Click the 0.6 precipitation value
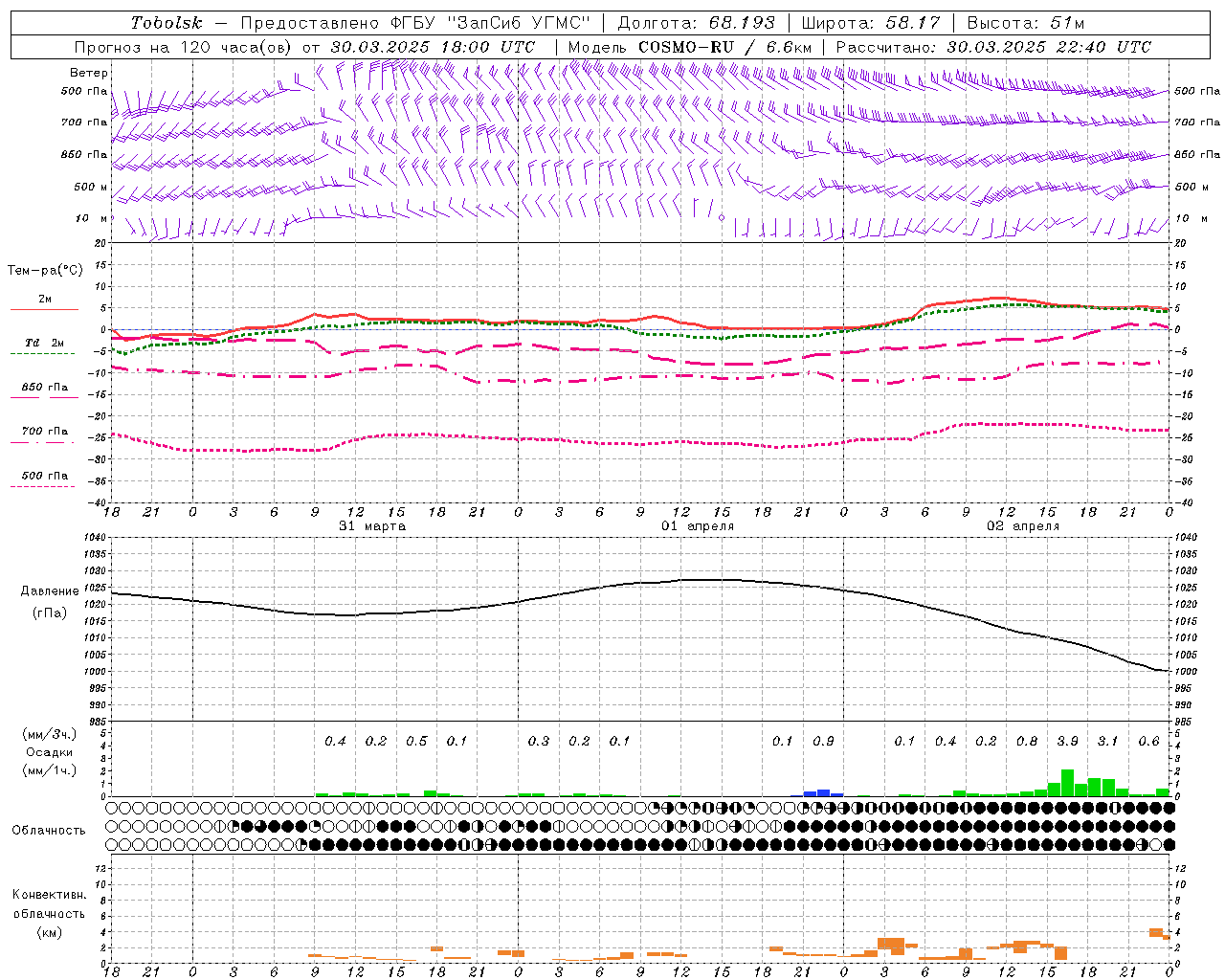This screenshot has height=980, width=1225. click(x=1148, y=742)
